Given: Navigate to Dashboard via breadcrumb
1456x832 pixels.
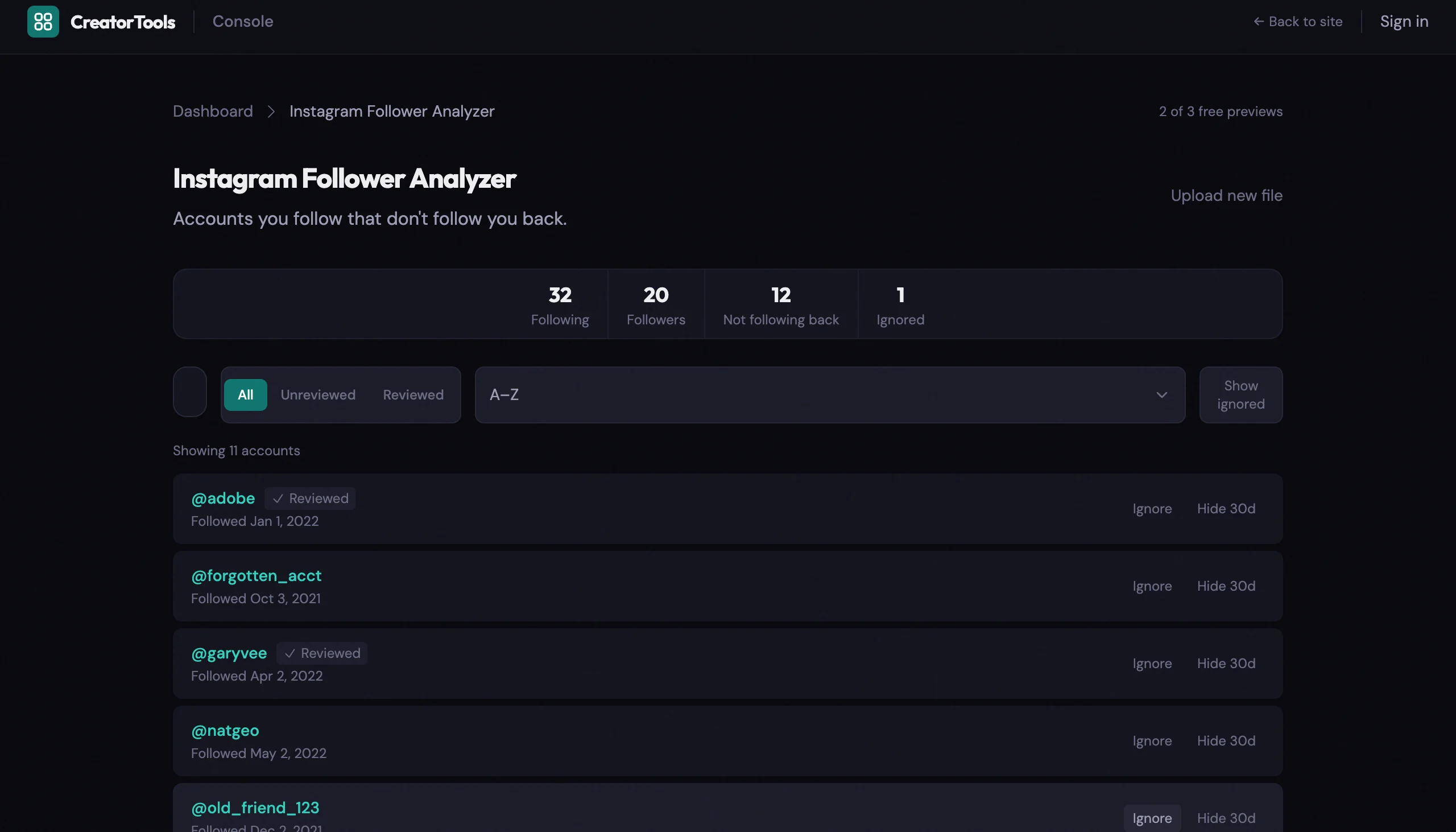Looking at the screenshot, I should coord(212,111).
